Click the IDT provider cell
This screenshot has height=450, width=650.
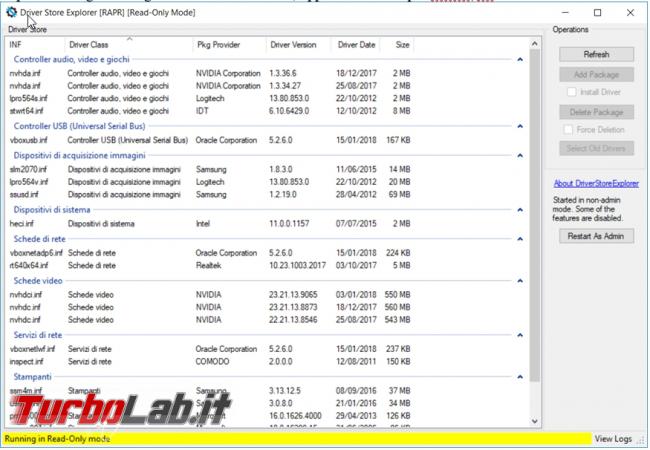click(202, 111)
